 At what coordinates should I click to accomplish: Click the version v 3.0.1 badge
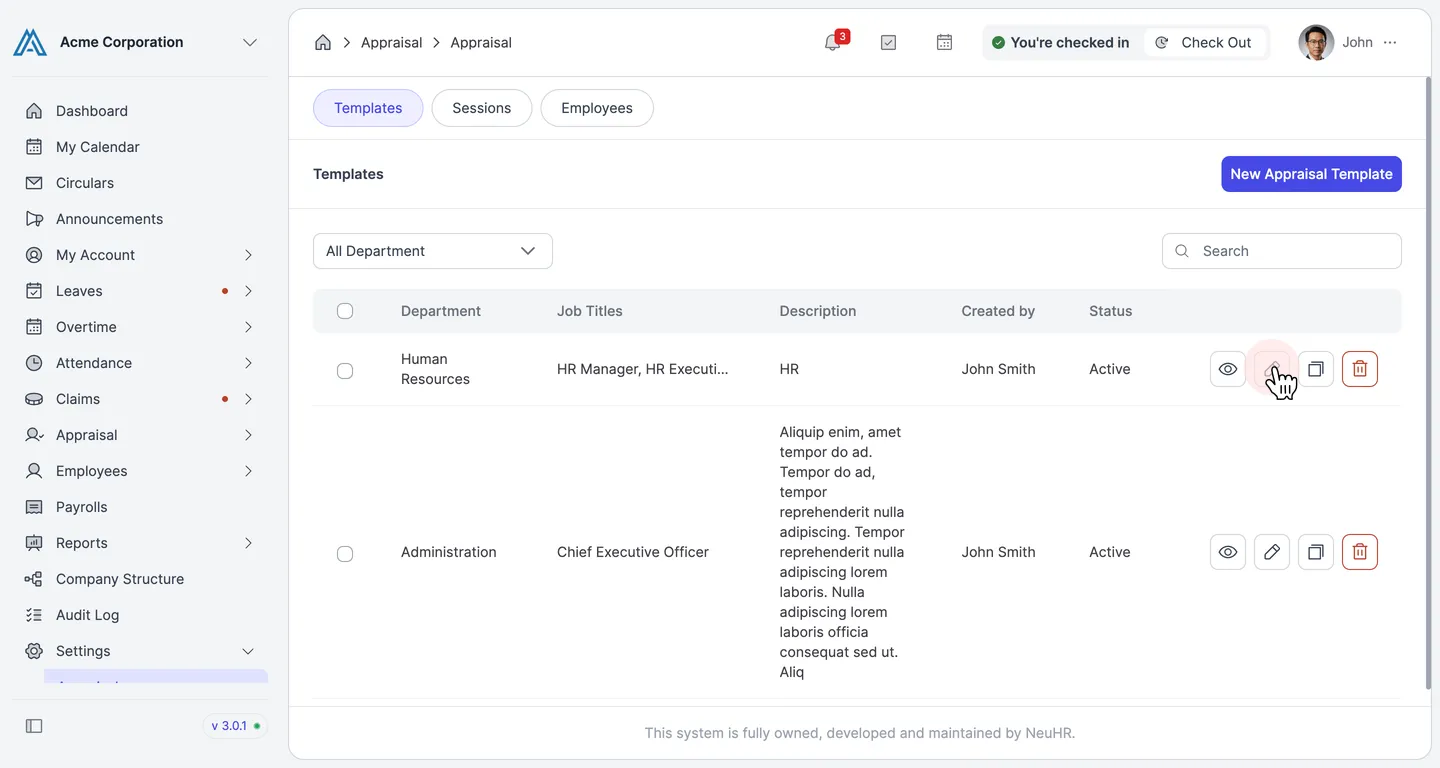click(236, 726)
